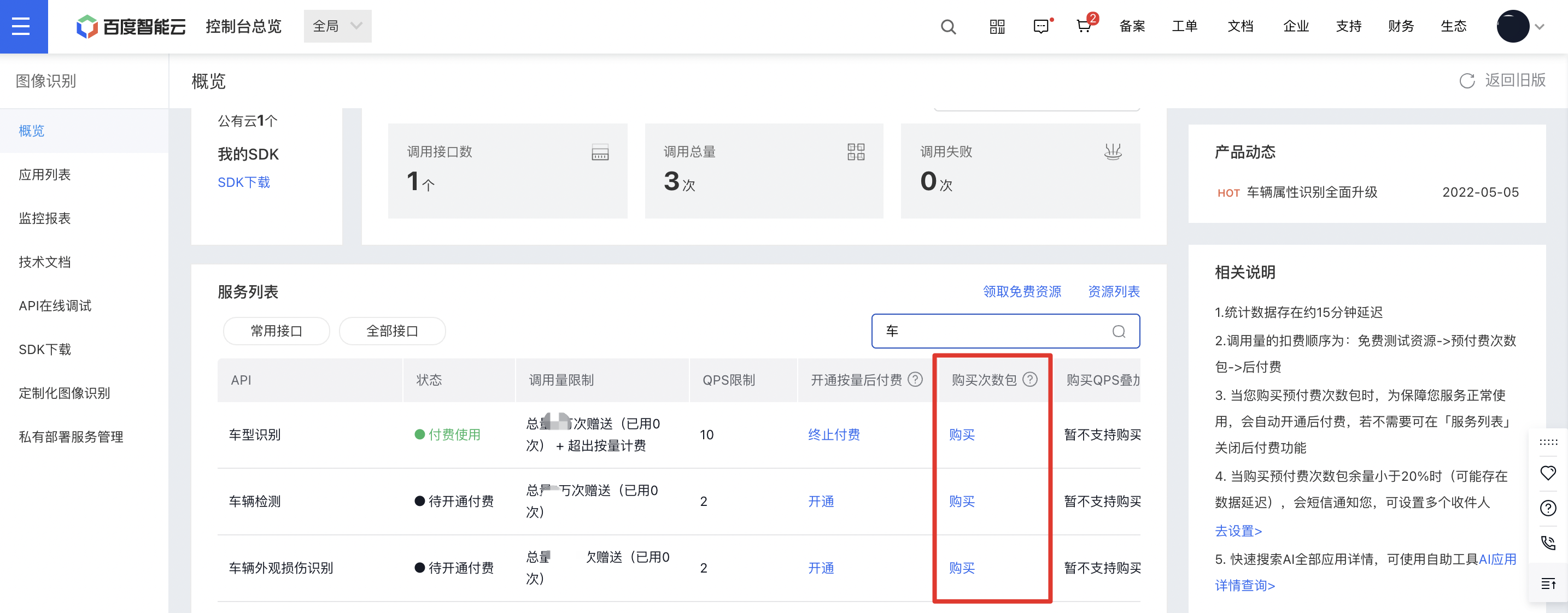Click the user avatar circle
Viewport: 1568px width, 613px height.
coord(1513,26)
